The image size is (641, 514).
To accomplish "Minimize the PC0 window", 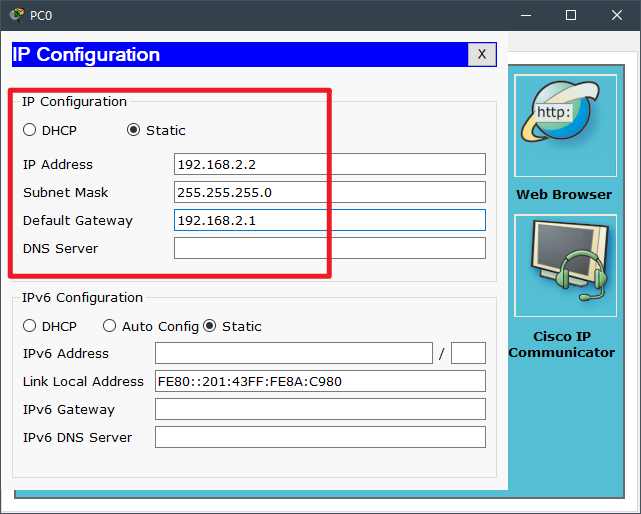I will [525, 15].
